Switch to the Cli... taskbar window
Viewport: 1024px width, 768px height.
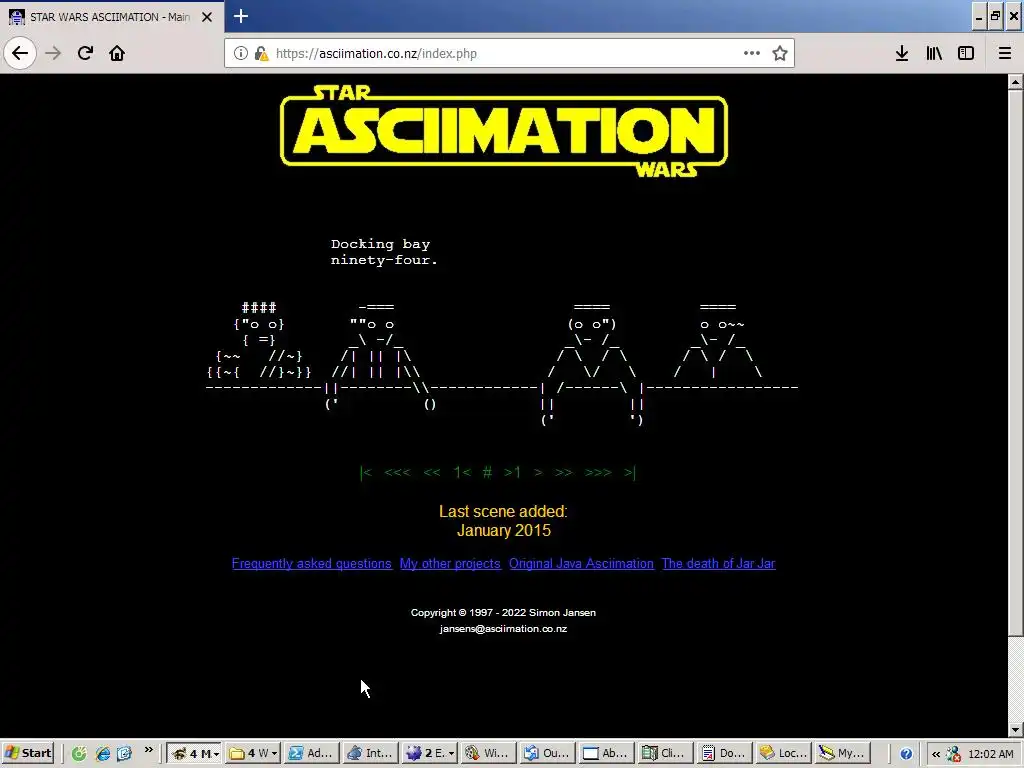pyautogui.click(x=666, y=754)
